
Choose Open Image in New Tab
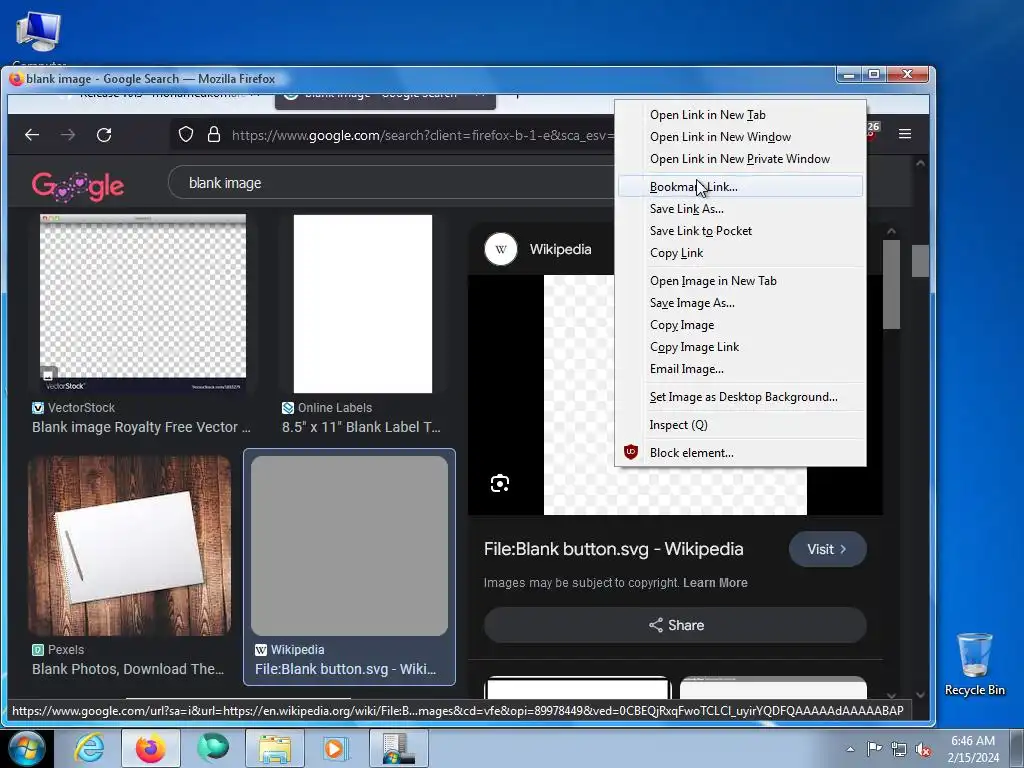(x=741, y=281)
